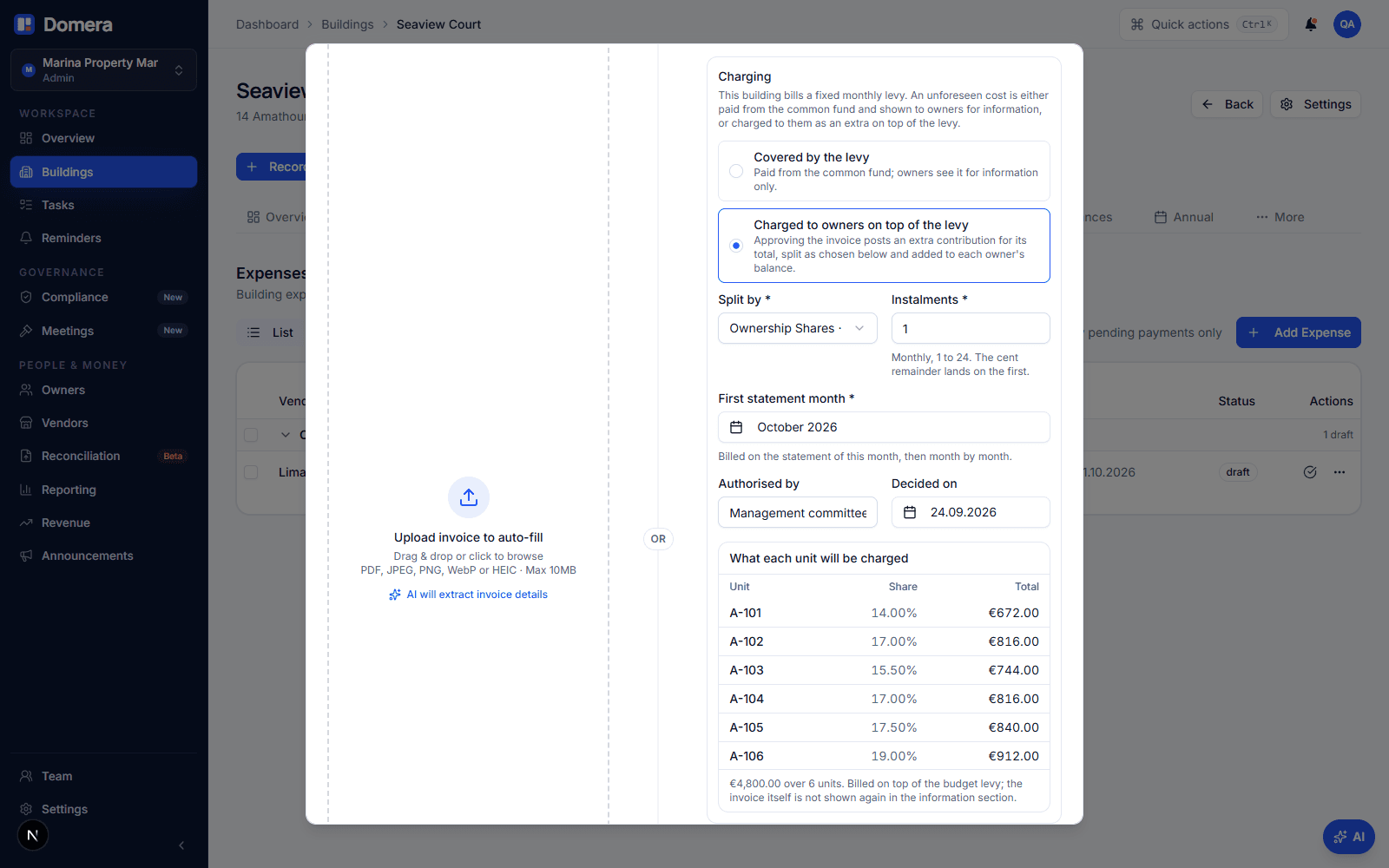Screen dimensions: 1389x868
Task: Click the Add Expense button
Action: [1299, 332]
